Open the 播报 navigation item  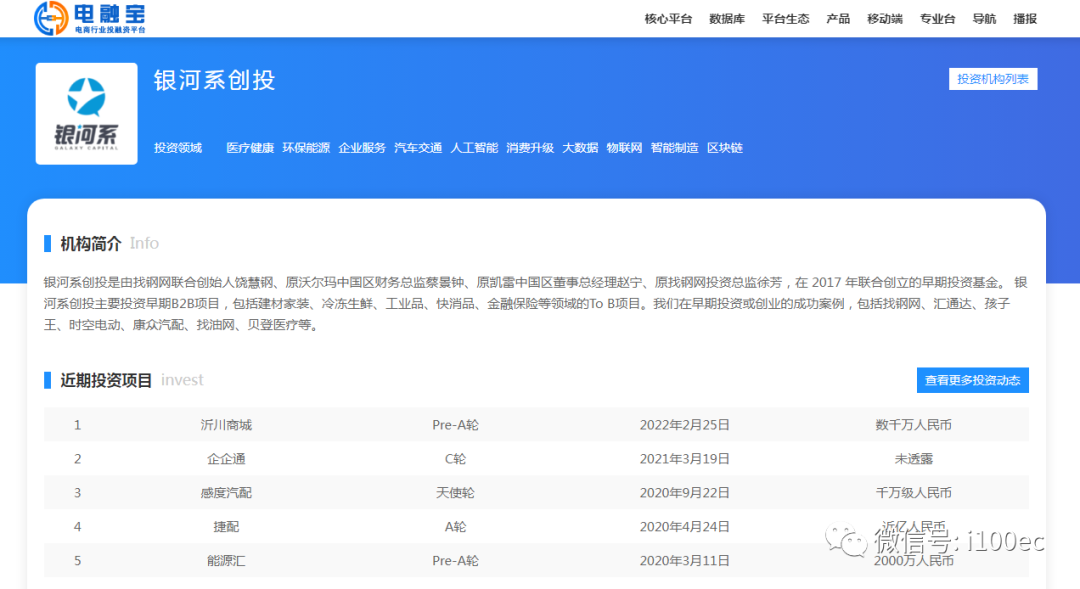1025,19
